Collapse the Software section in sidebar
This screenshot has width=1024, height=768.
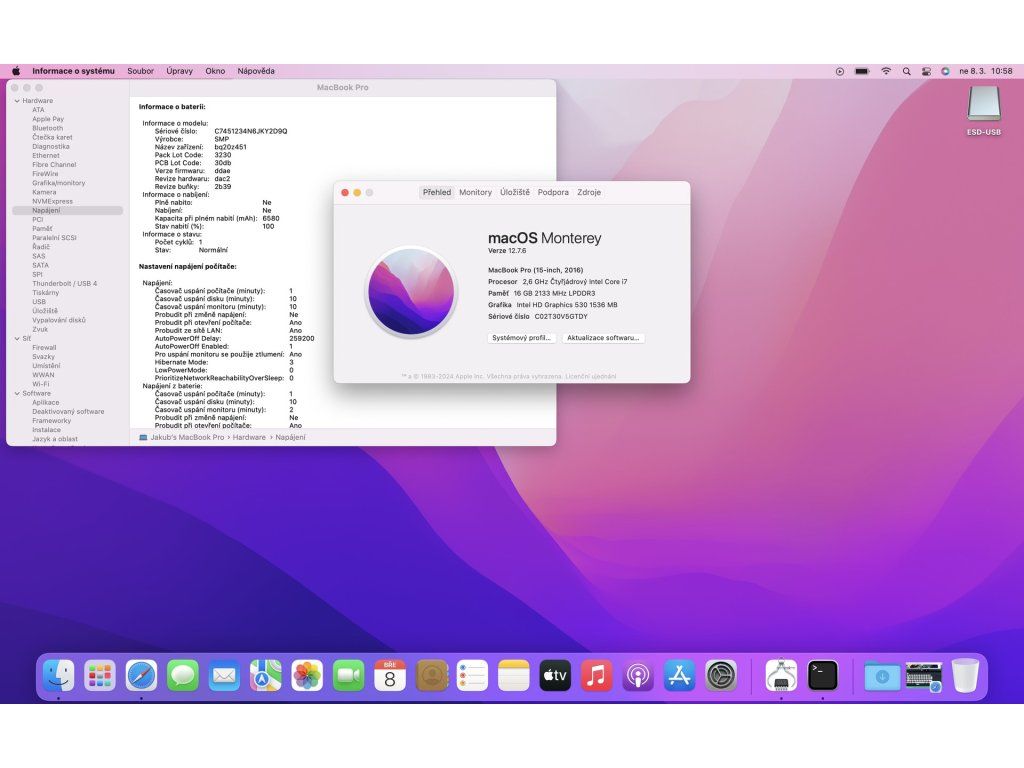tap(17, 394)
